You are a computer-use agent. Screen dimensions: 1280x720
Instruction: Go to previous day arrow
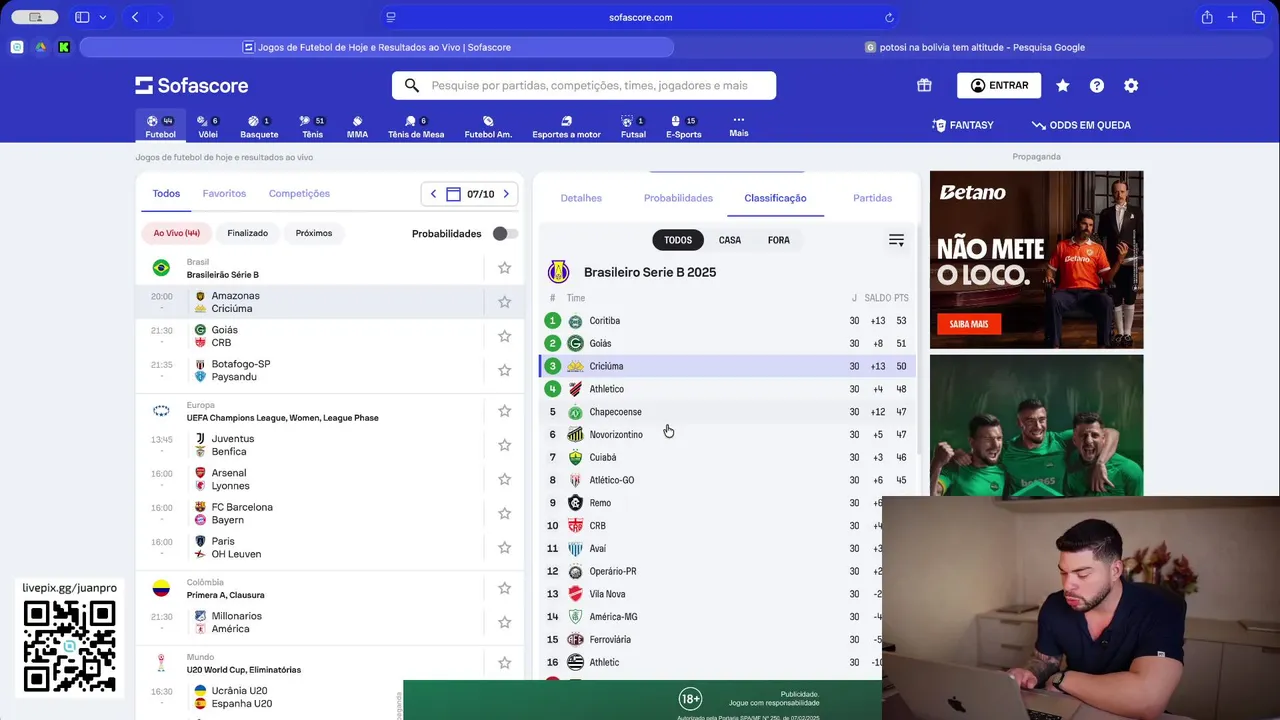(433, 194)
